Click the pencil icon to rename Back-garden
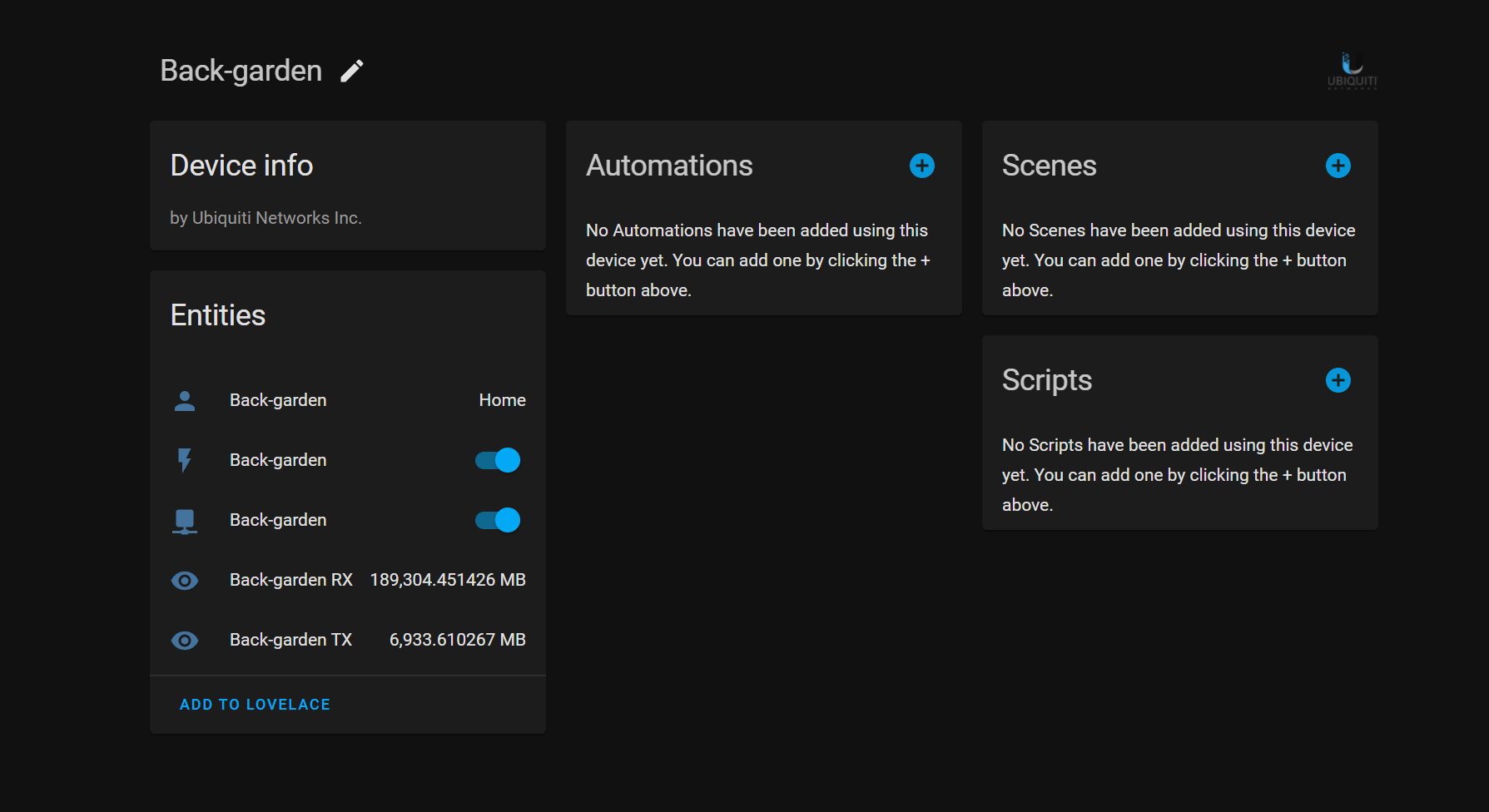 (x=352, y=72)
